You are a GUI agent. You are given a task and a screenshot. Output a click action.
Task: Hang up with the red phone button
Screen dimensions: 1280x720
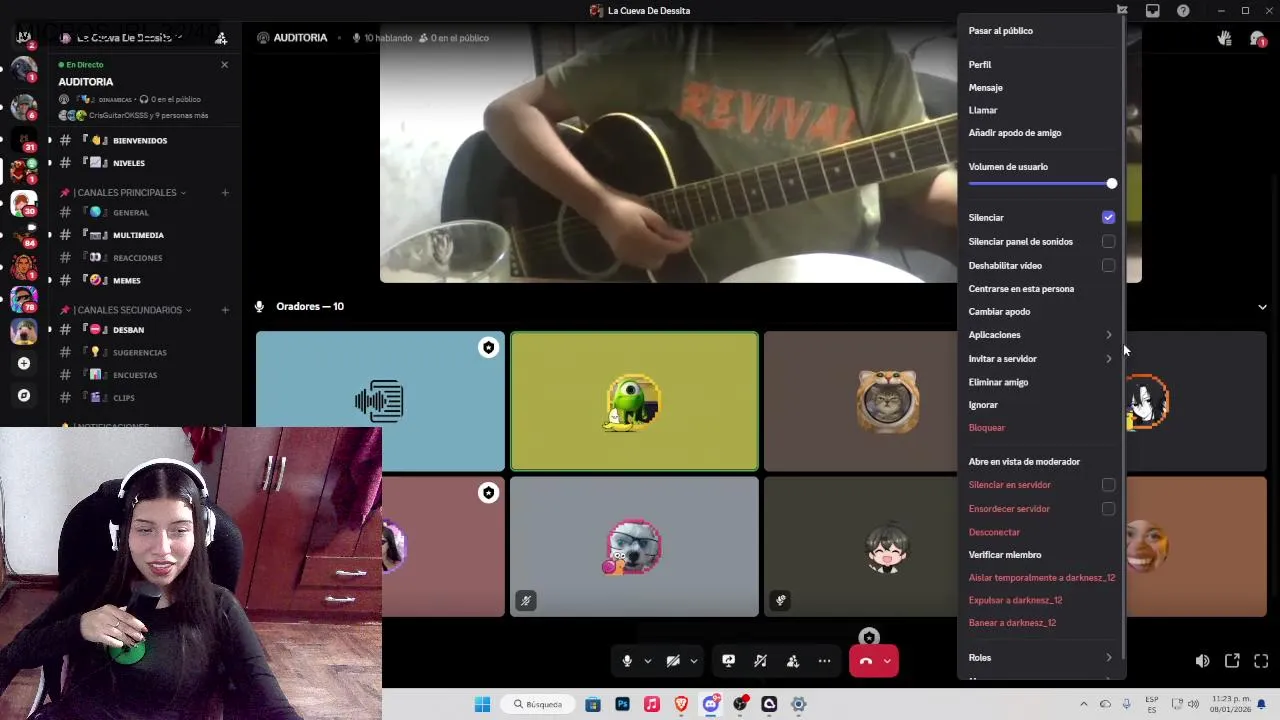[866, 661]
